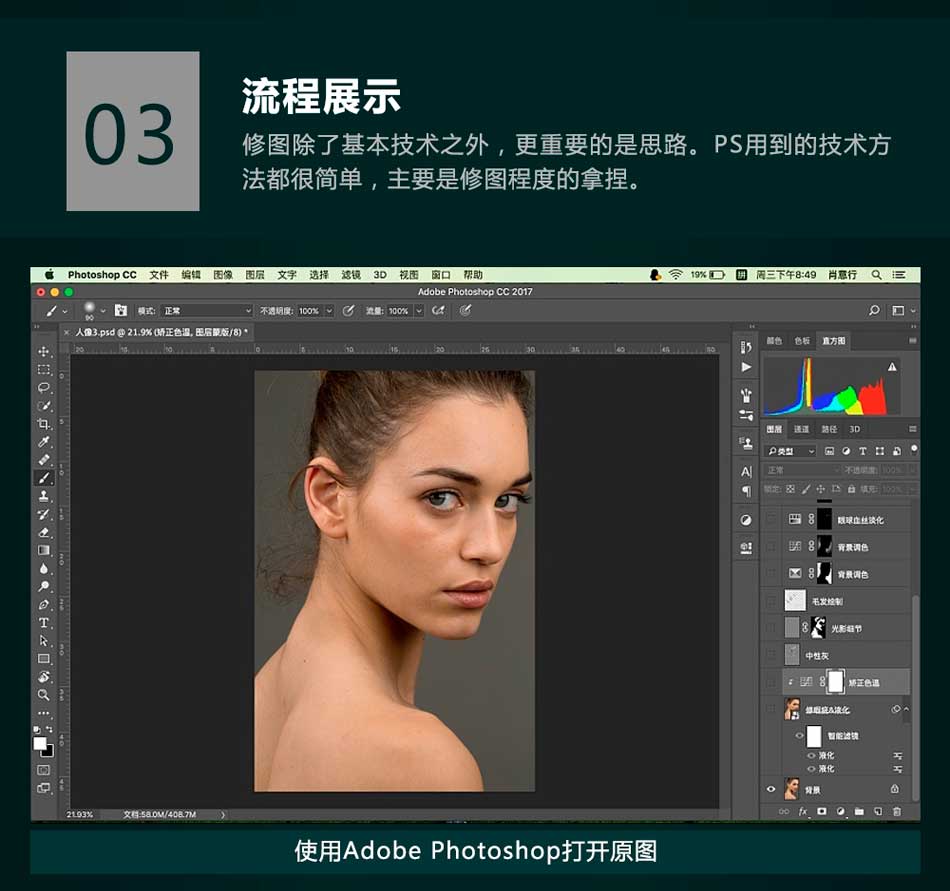Hide the 背景 layer with eye icon
950x891 pixels.
(771, 789)
